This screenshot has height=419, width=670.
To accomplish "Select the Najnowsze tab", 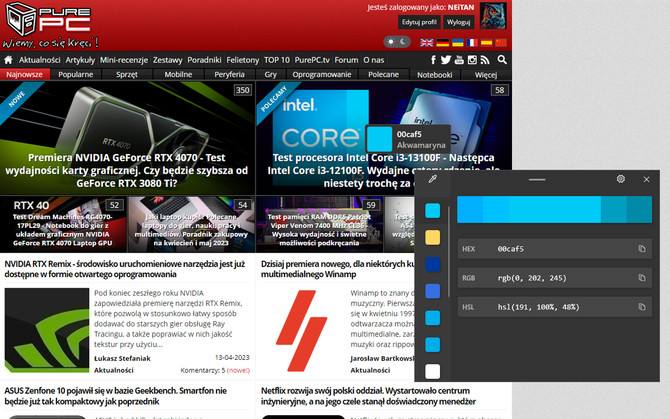I will pos(25,74).
